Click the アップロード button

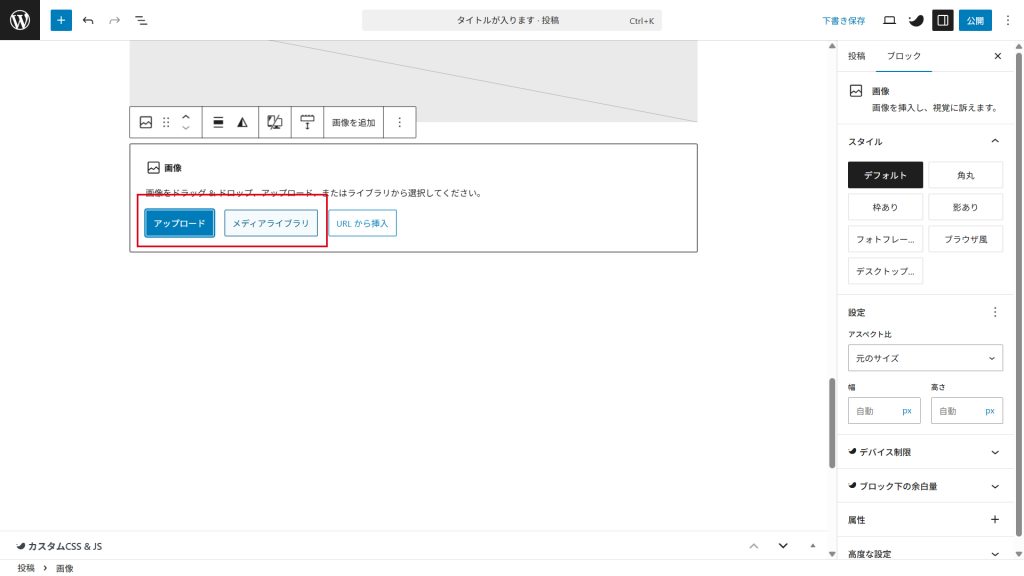click(x=179, y=223)
